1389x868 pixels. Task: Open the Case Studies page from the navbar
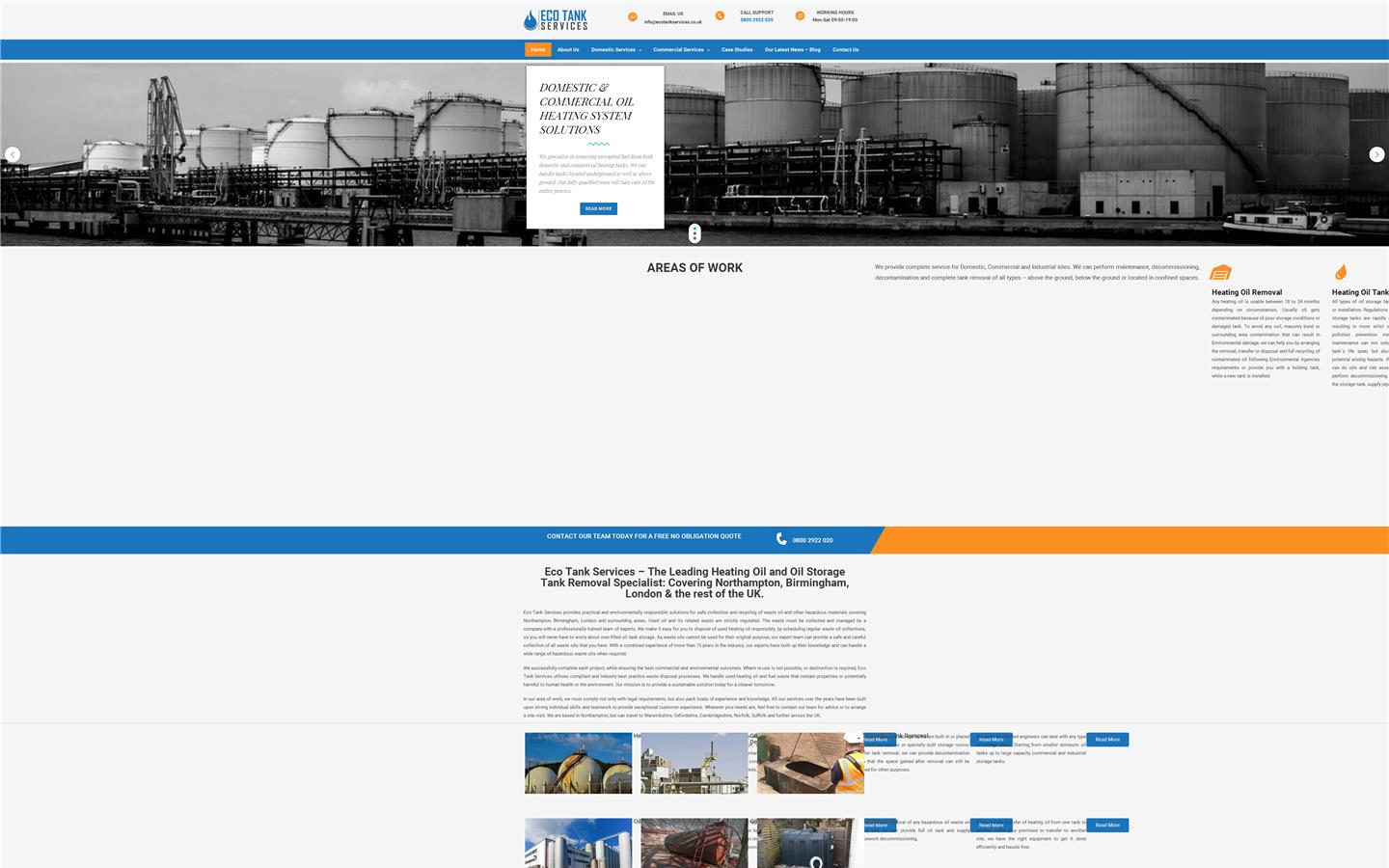[737, 49]
